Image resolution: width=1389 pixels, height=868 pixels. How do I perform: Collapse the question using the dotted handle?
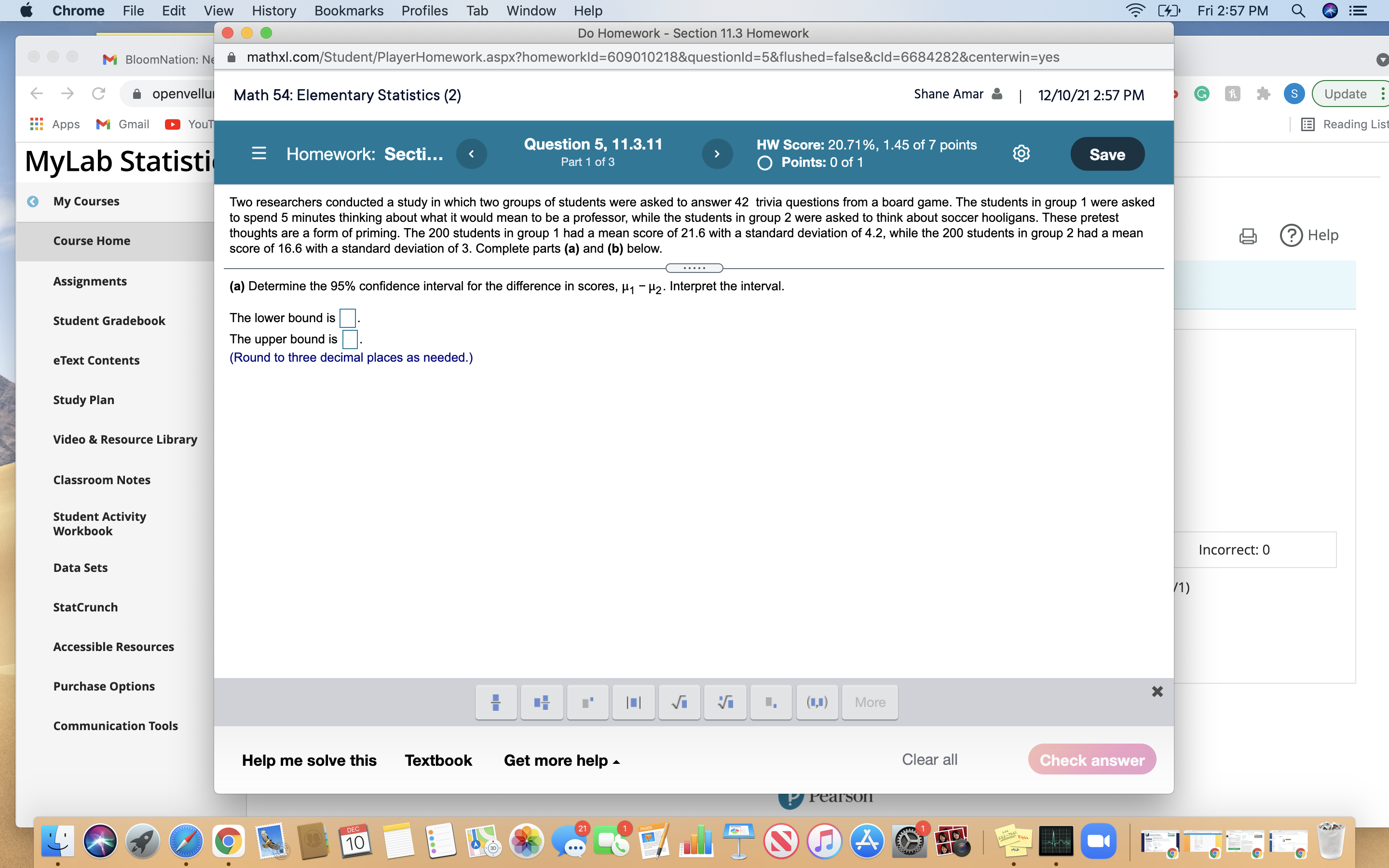[x=694, y=268]
